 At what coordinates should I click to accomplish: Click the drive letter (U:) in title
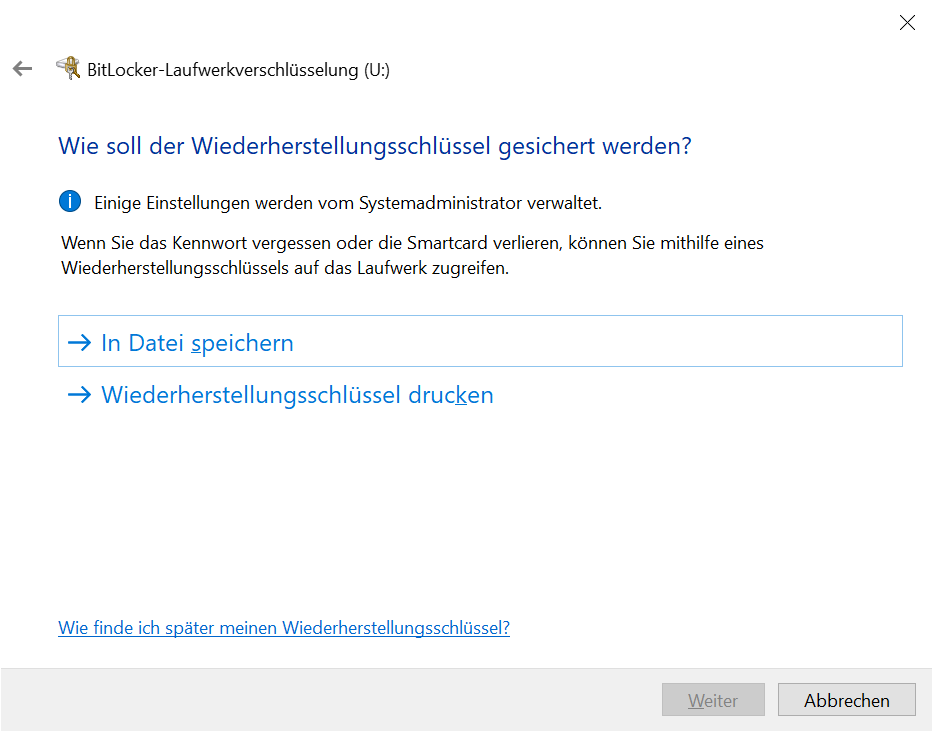[376, 70]
